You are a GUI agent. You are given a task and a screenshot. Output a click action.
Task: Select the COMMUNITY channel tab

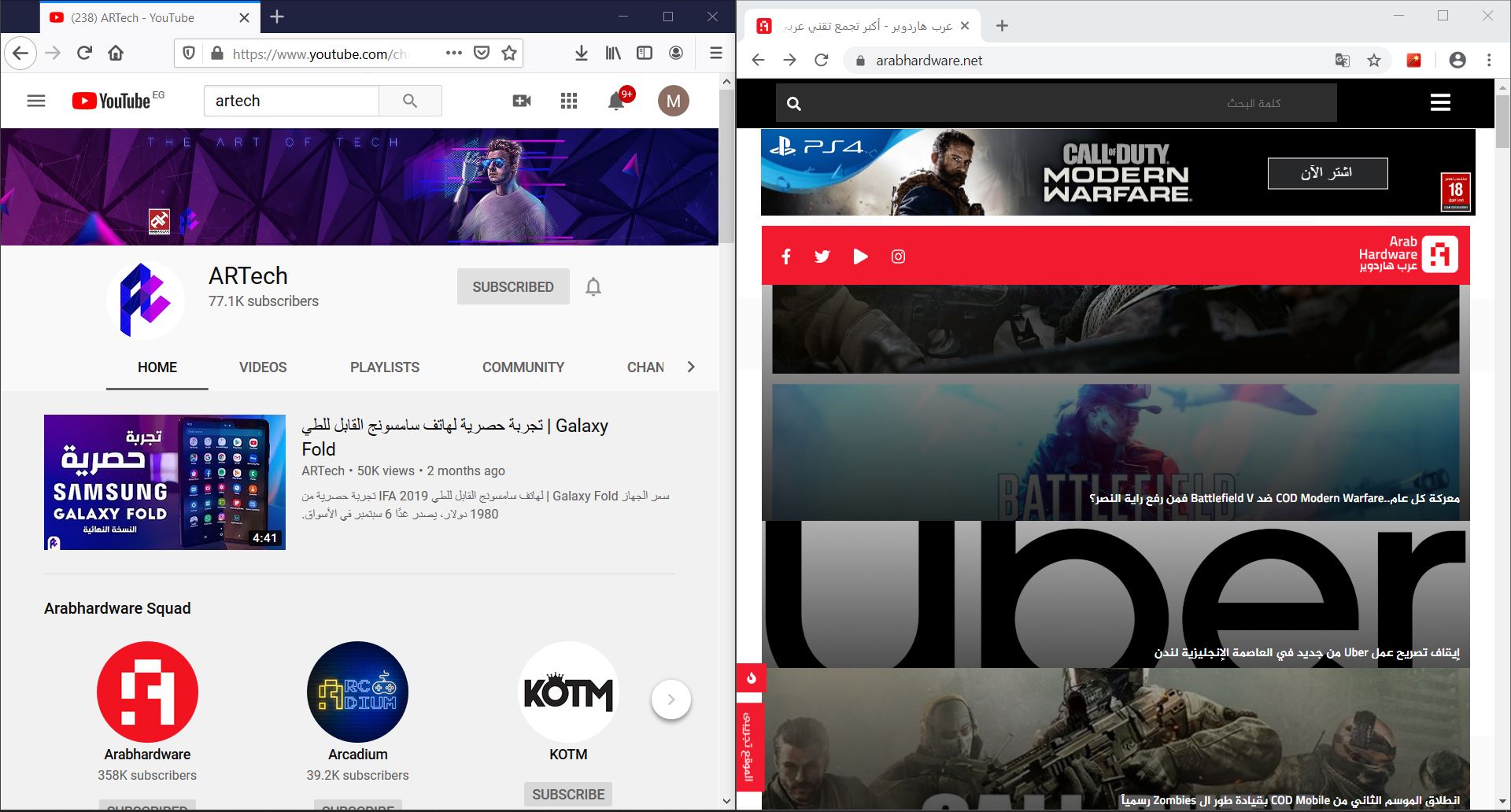point(523,367)
